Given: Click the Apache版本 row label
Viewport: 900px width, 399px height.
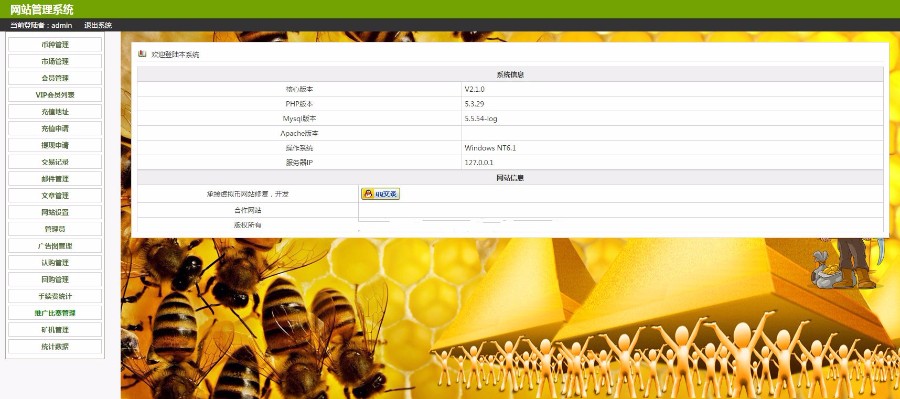Looking at the screenshot, I should [x=299, y=133].
